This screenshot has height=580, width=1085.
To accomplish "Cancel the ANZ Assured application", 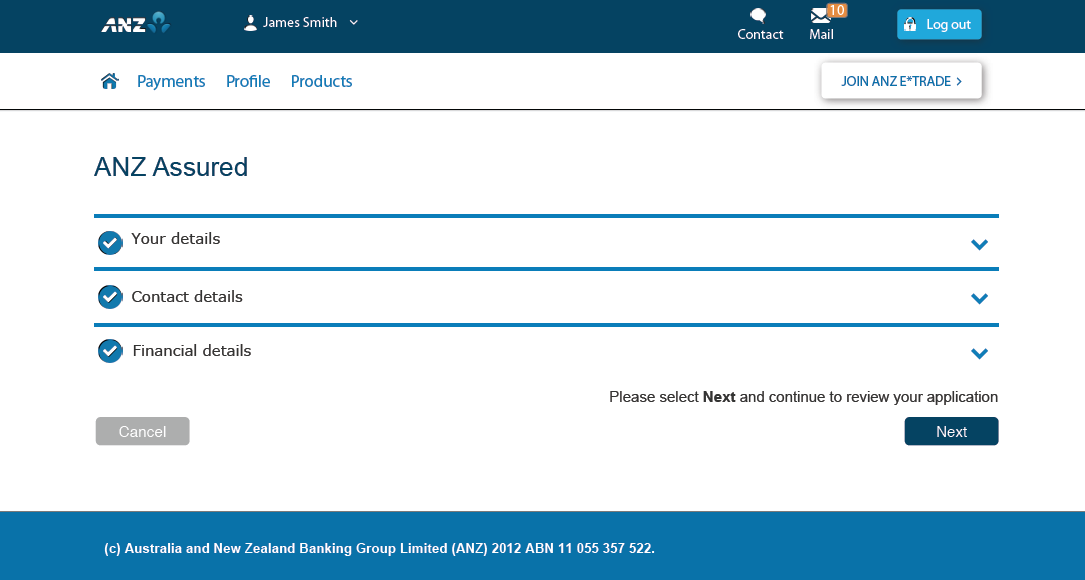I will click(143, 431).
